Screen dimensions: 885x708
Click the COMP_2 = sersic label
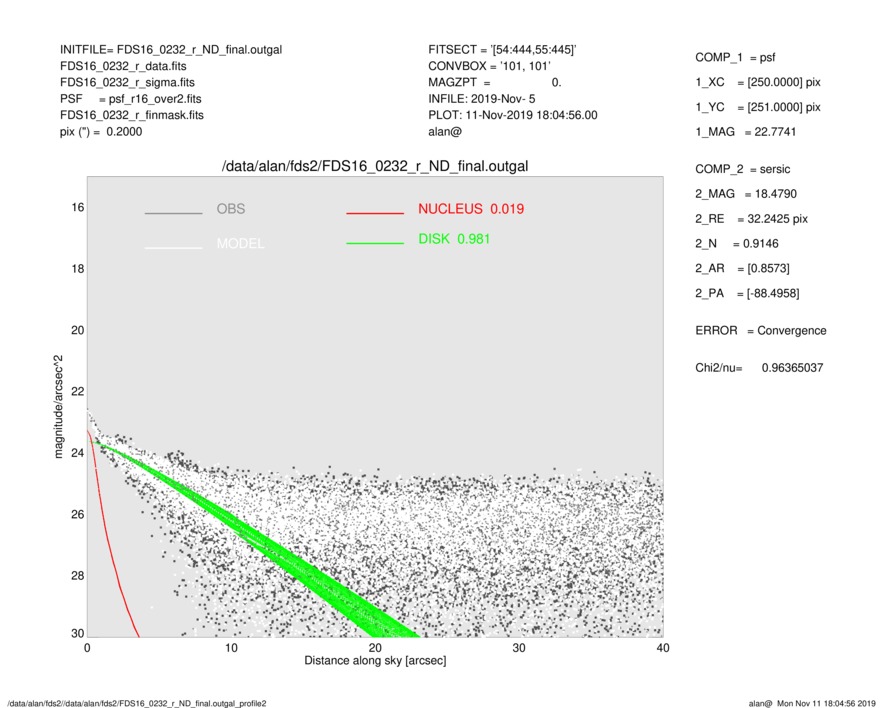[743, 169]
